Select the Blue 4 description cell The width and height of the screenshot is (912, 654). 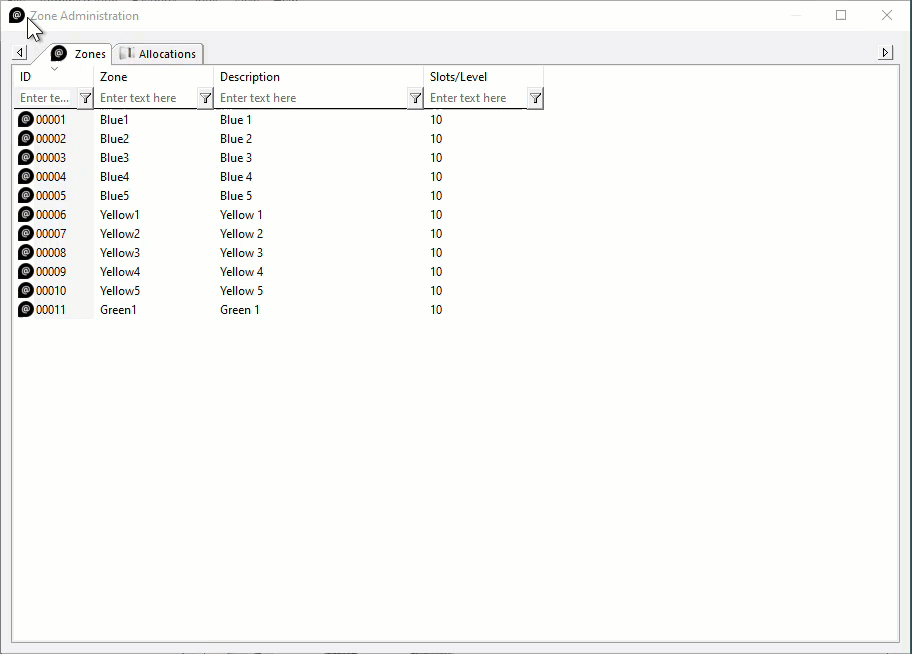click(236, 176)
